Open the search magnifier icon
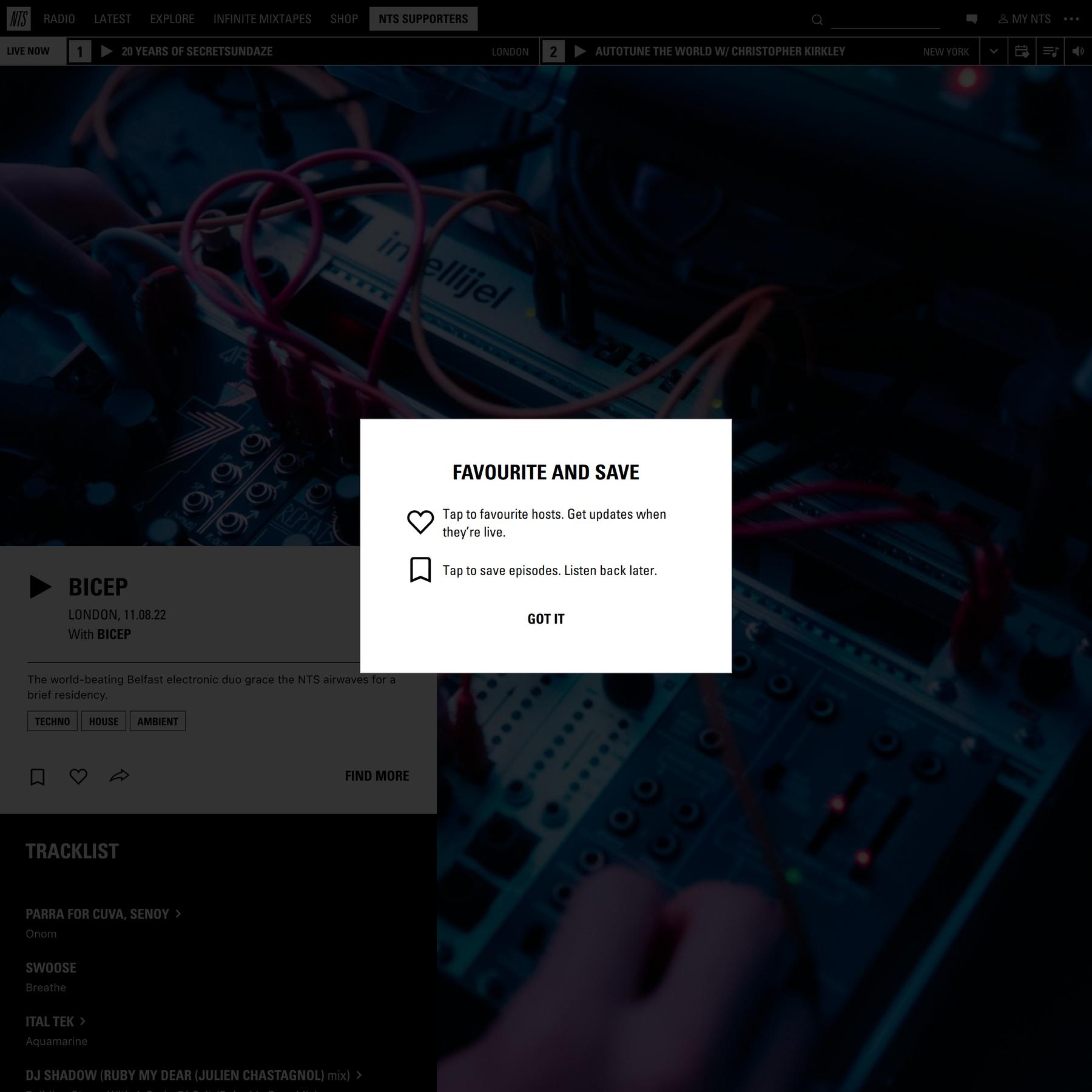 point(817,20)
